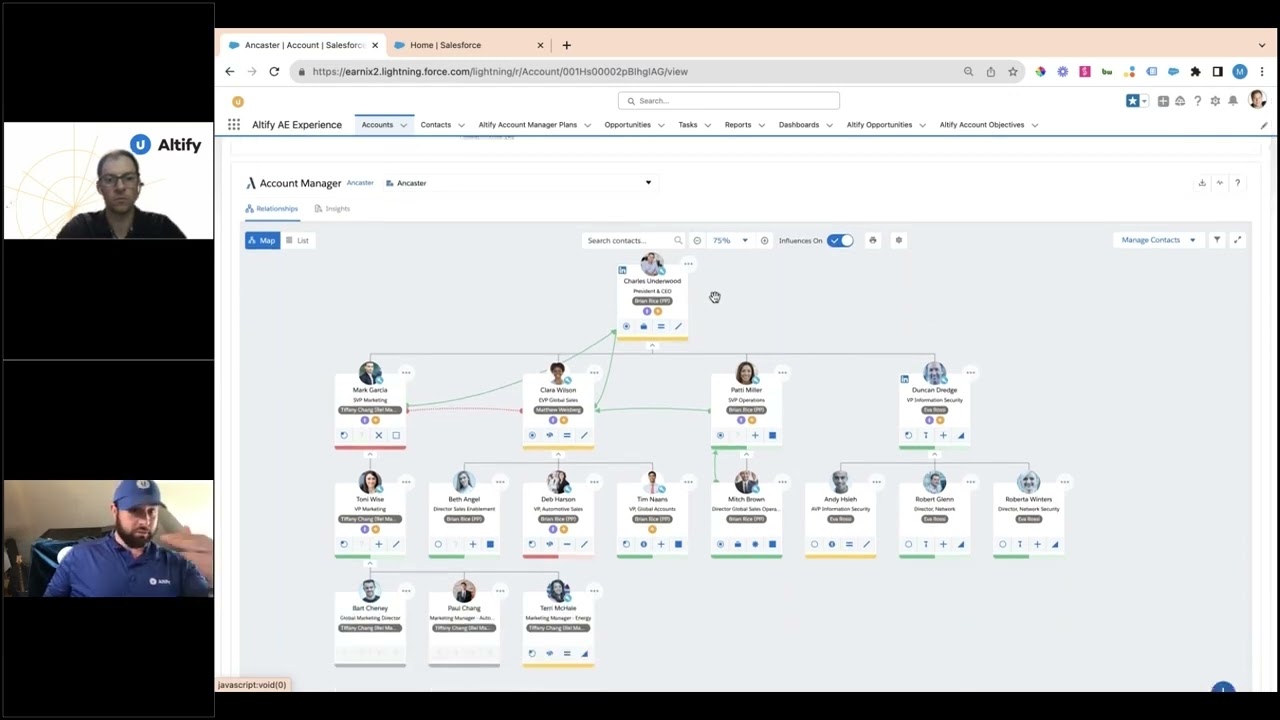Click Charles Underwood's LinkedIn icon
Image resolution: width=1280 pixels, height=720 pixels.
622,270
